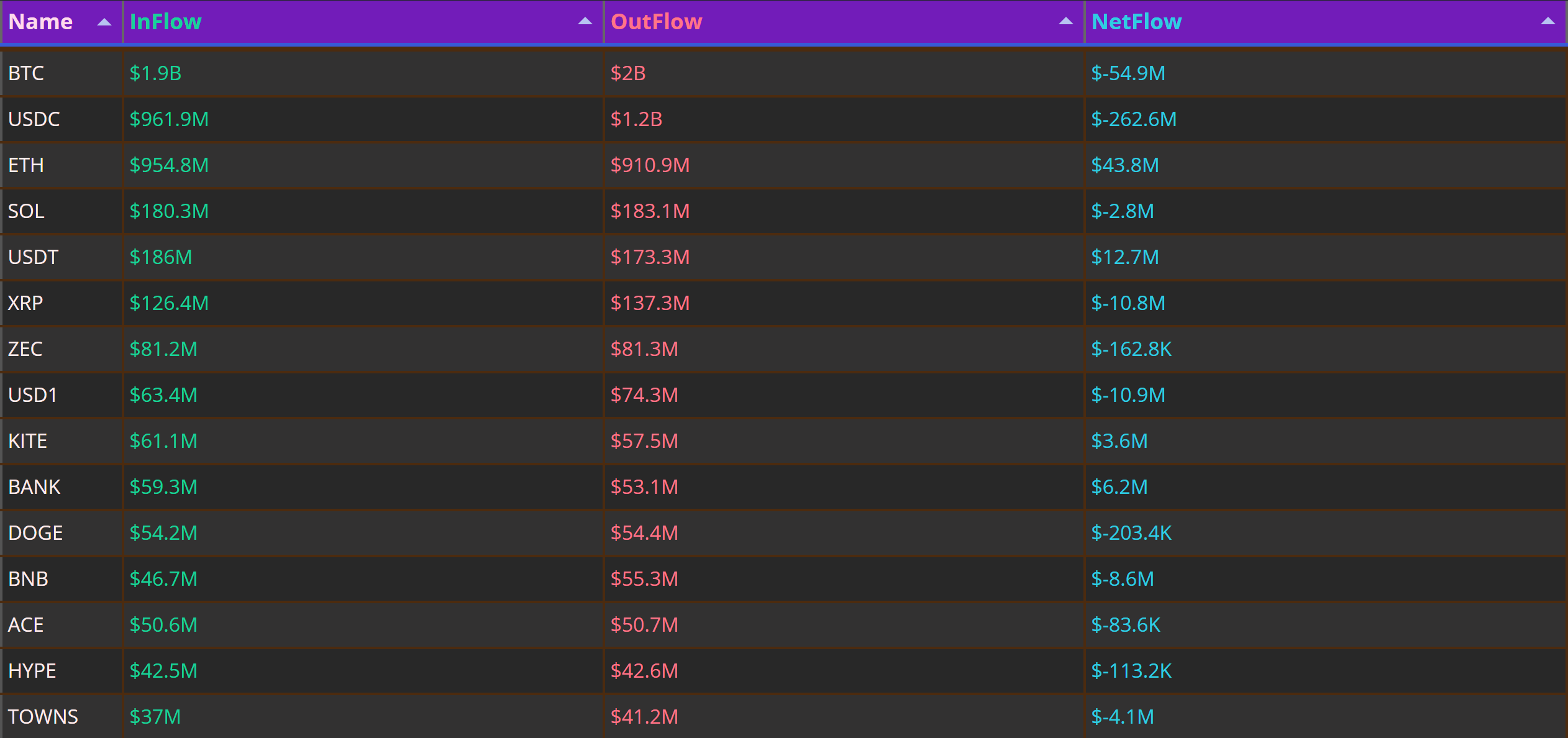The height and width of the screenshot is (738, 1568).
Task: Select the BNB row name
Action: click(x=29, y=579)
